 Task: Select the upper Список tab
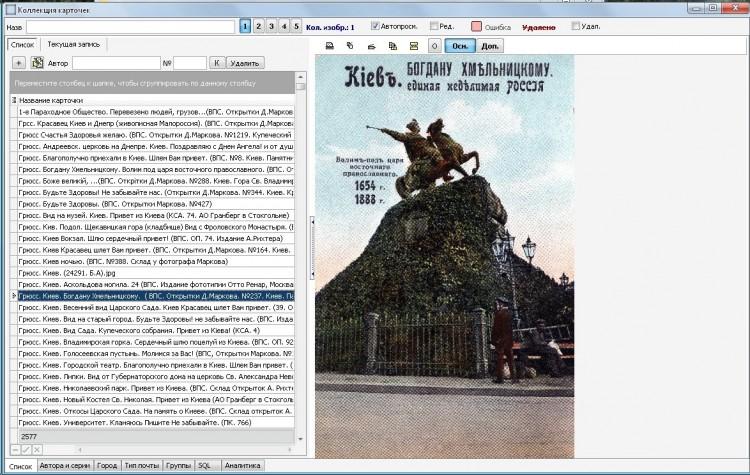tap(22, 44)
